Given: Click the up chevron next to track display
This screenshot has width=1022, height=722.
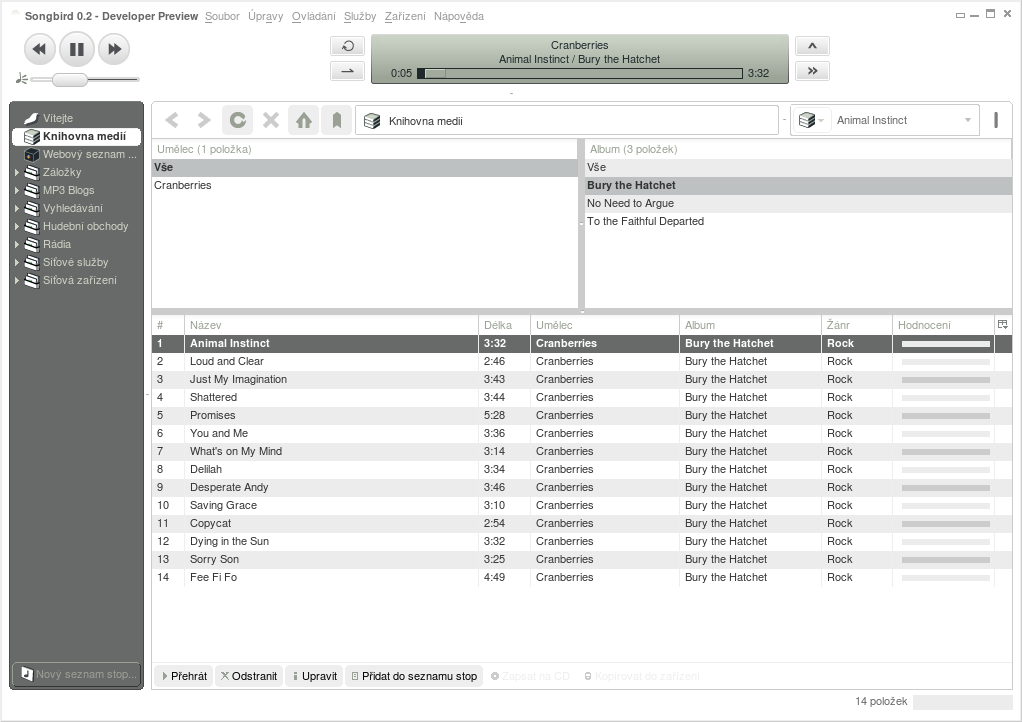Looking at the screenshot, I should pyautogui.click(x=812, y=46).
